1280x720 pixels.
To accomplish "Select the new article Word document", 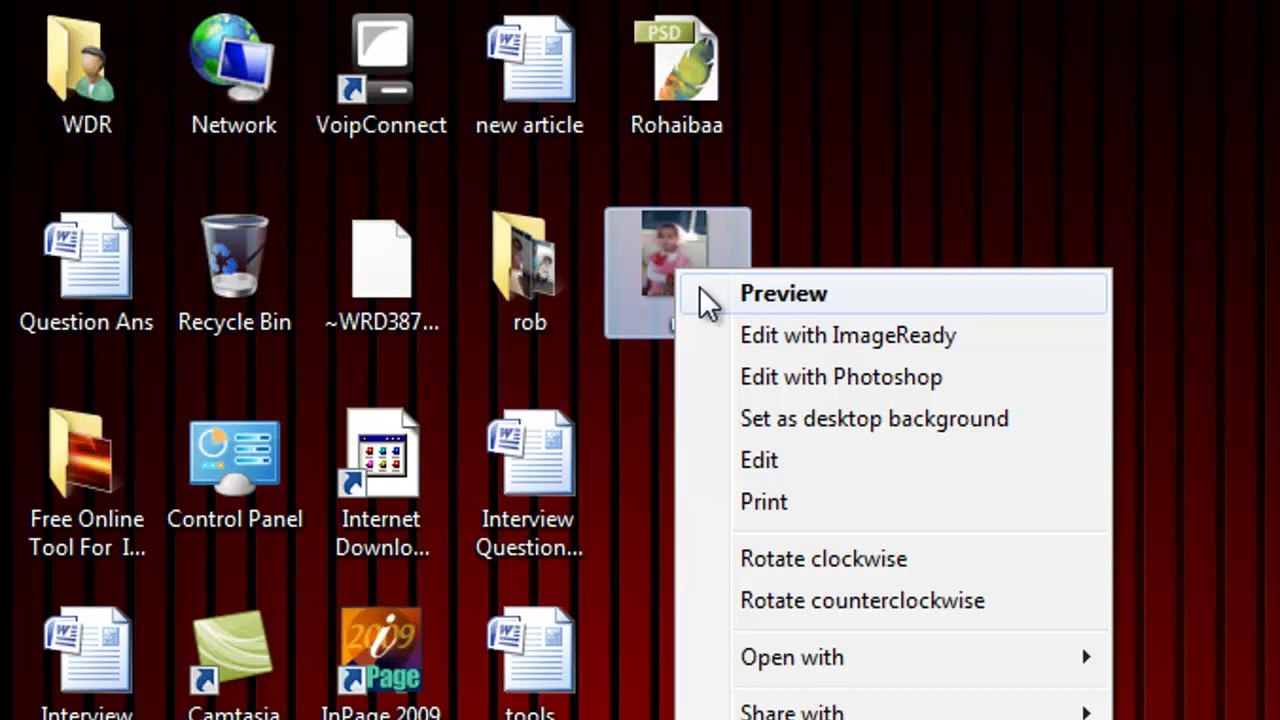I will (529, 60).
